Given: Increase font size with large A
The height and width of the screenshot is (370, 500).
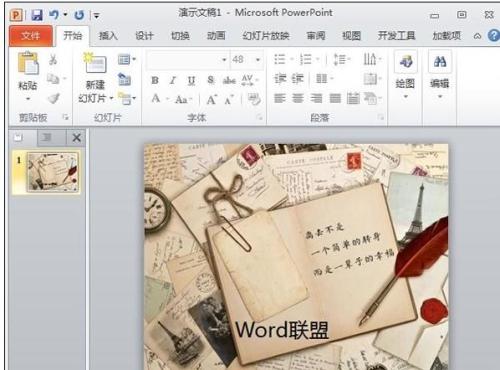Looking at the screenshot, I should [211, 99].
